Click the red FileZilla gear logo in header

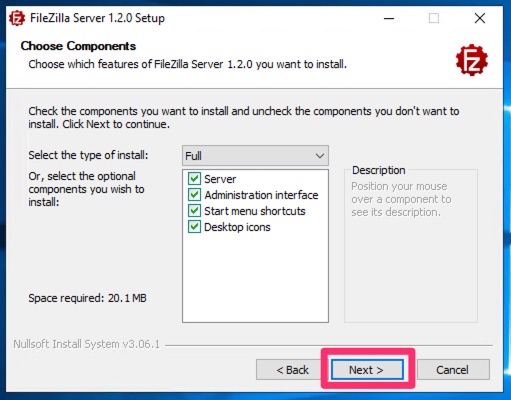point(472,60)
